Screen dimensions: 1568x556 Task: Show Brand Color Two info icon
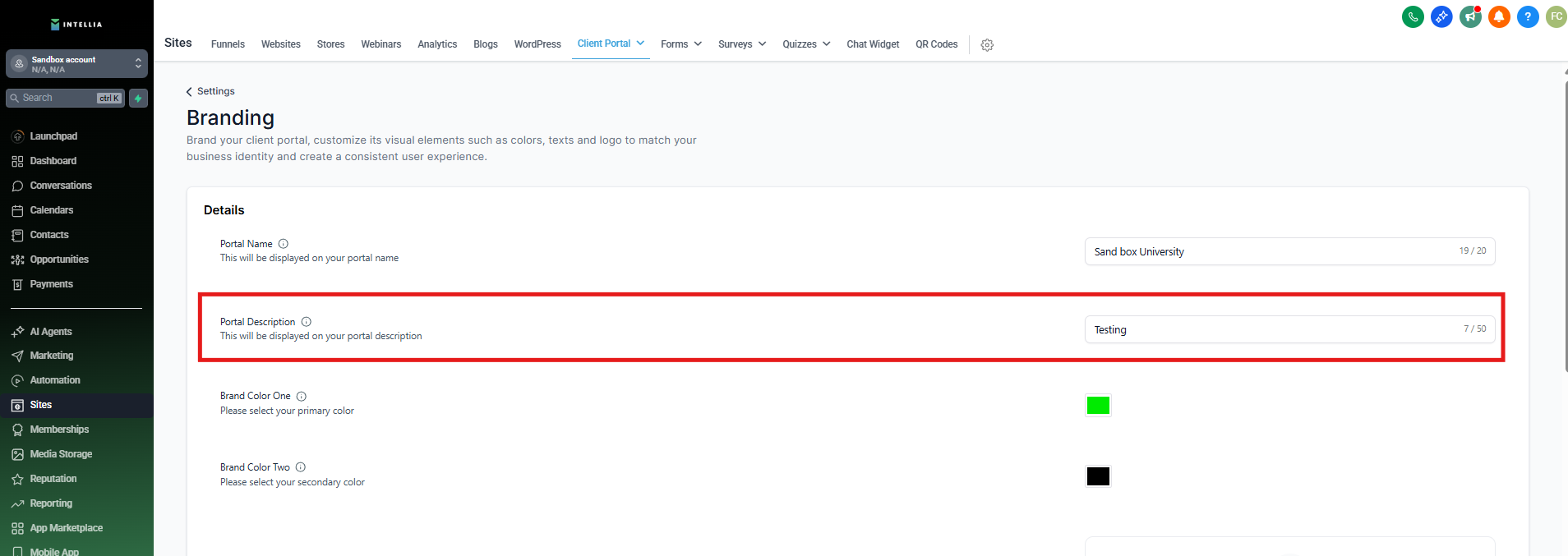click(301, 467)
